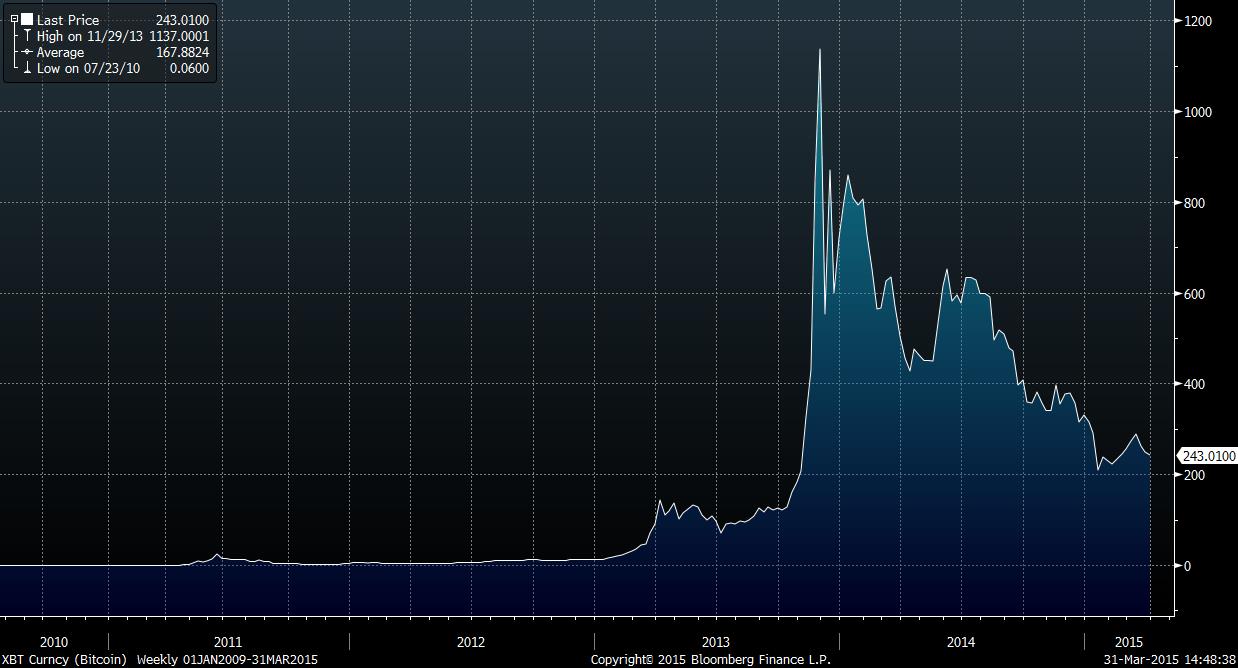Select the "Average" legend label
Screen dimensions: 1238x668
pyautogui.click(x=61, y=52)
